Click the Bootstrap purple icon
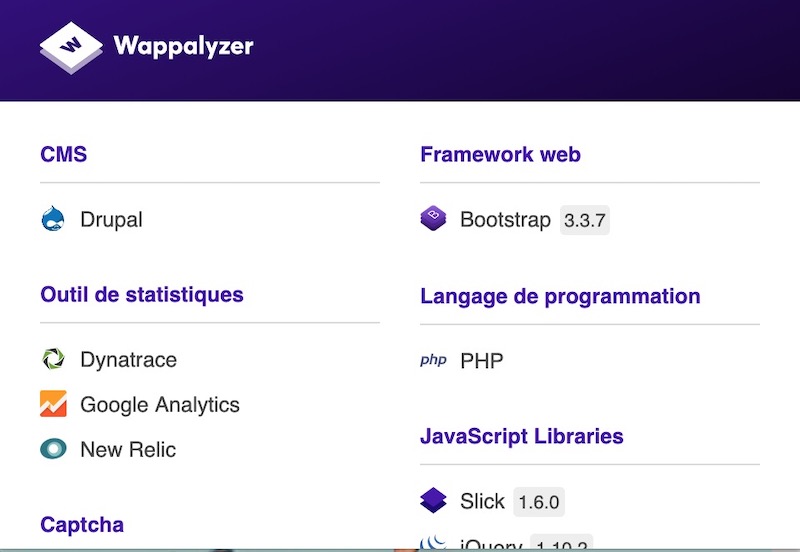The height and width of the screenshot is (552, 800). tap(433, 219)
